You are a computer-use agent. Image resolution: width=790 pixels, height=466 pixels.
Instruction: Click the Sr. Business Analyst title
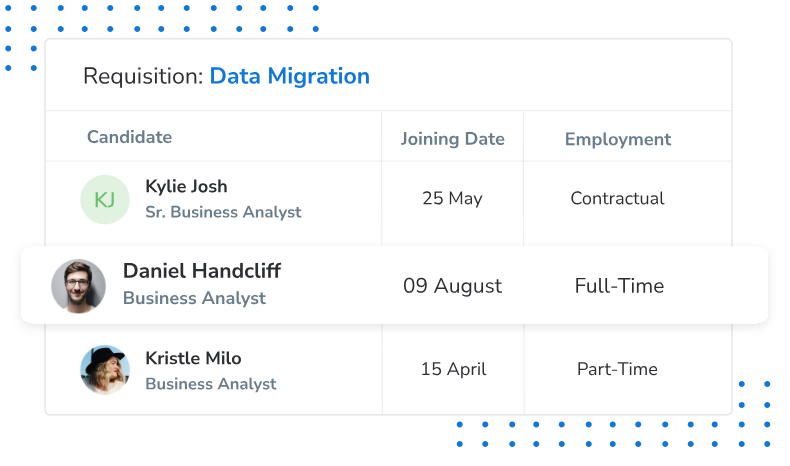223,212
